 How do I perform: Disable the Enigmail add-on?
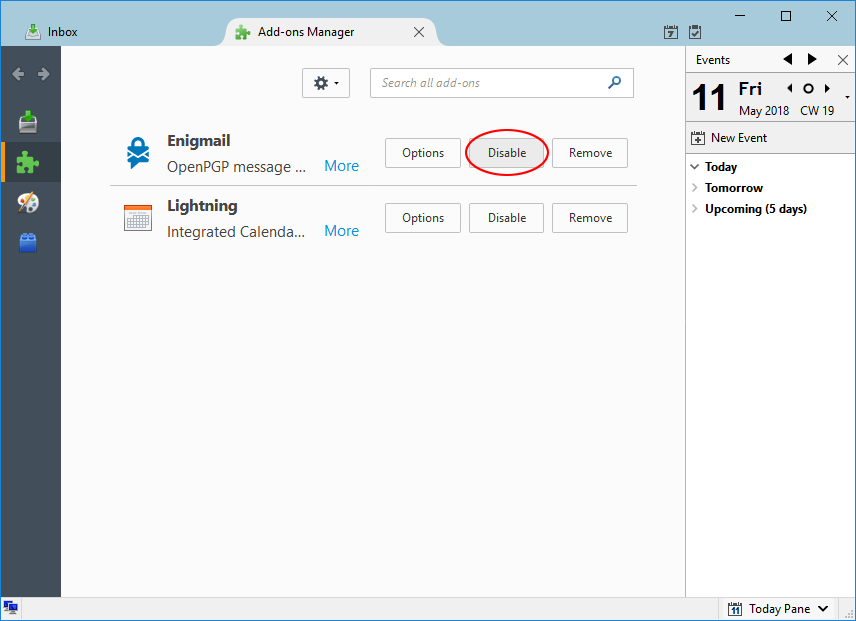pos(507,153)
